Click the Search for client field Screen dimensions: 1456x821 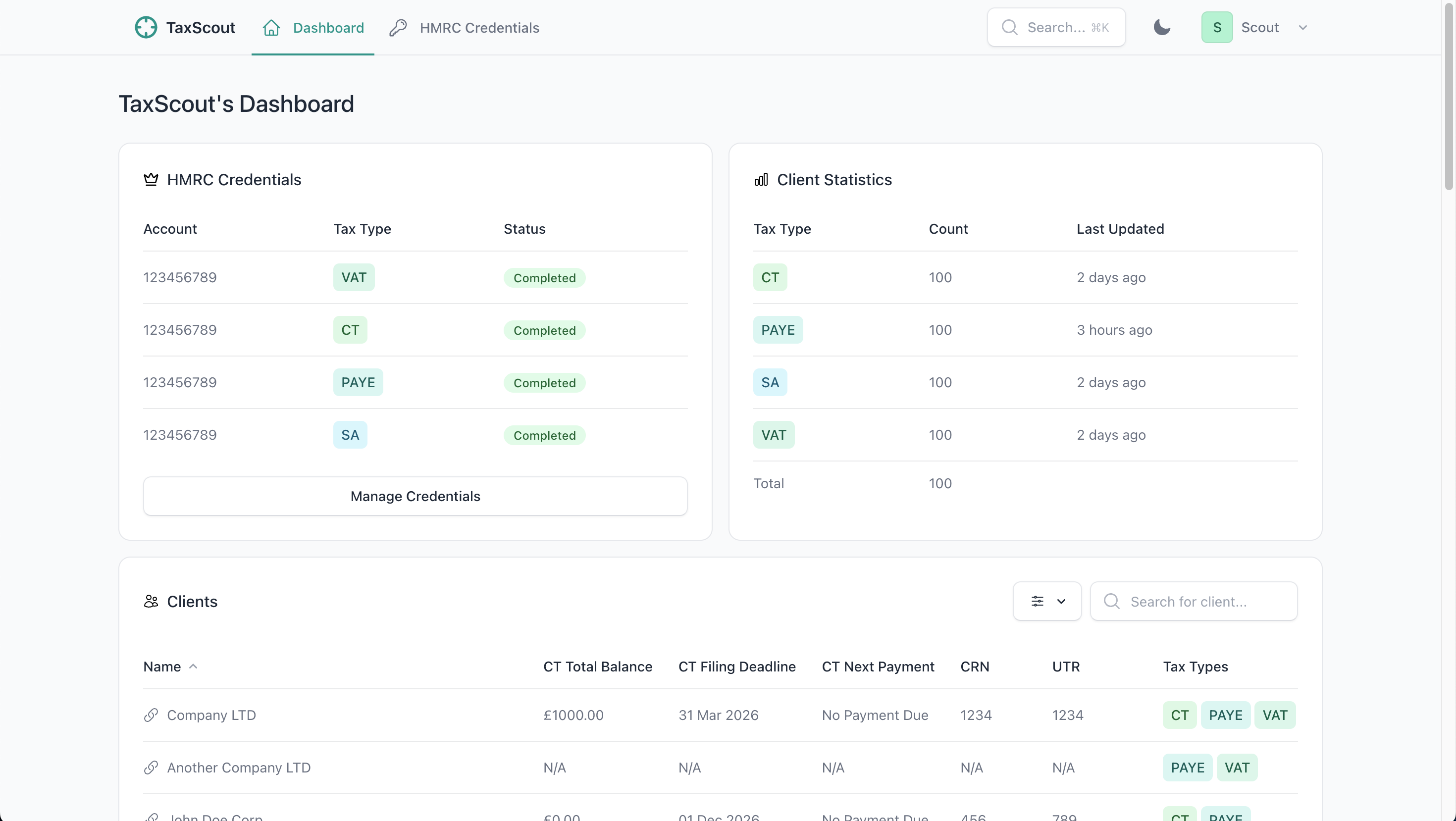[1194, 601]
